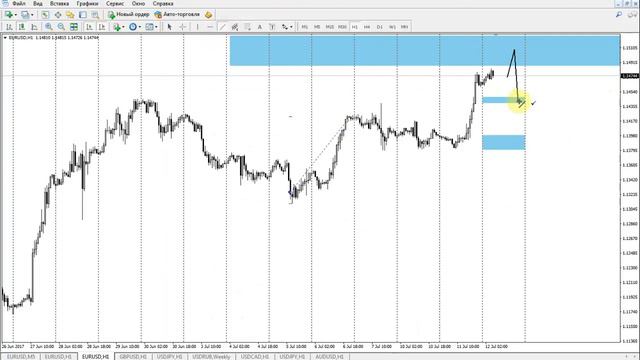Image resolution: width=640 pixels, height=360 pixels.
Task: Show the Data Window panel
Action: (58, 15)
